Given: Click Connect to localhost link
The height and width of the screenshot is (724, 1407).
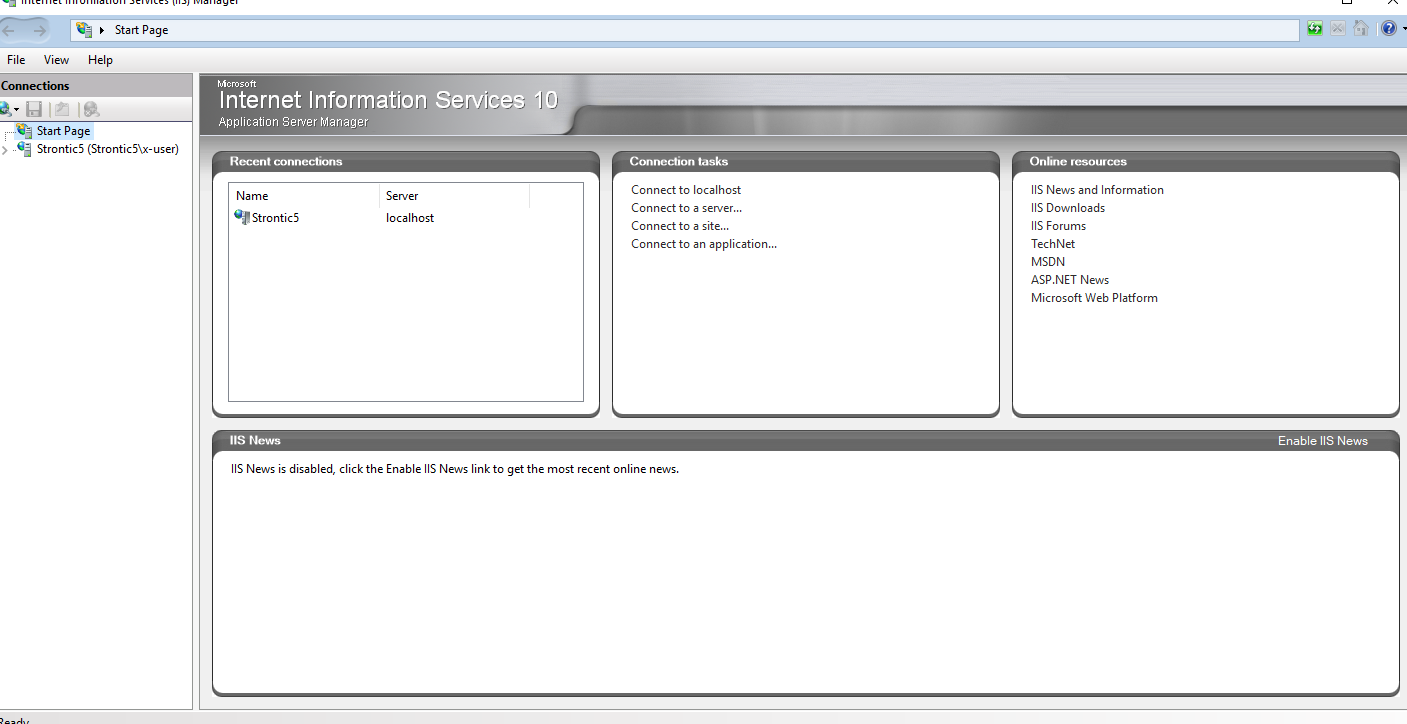Looking at the screenshot, I should [x=686, y=190].
